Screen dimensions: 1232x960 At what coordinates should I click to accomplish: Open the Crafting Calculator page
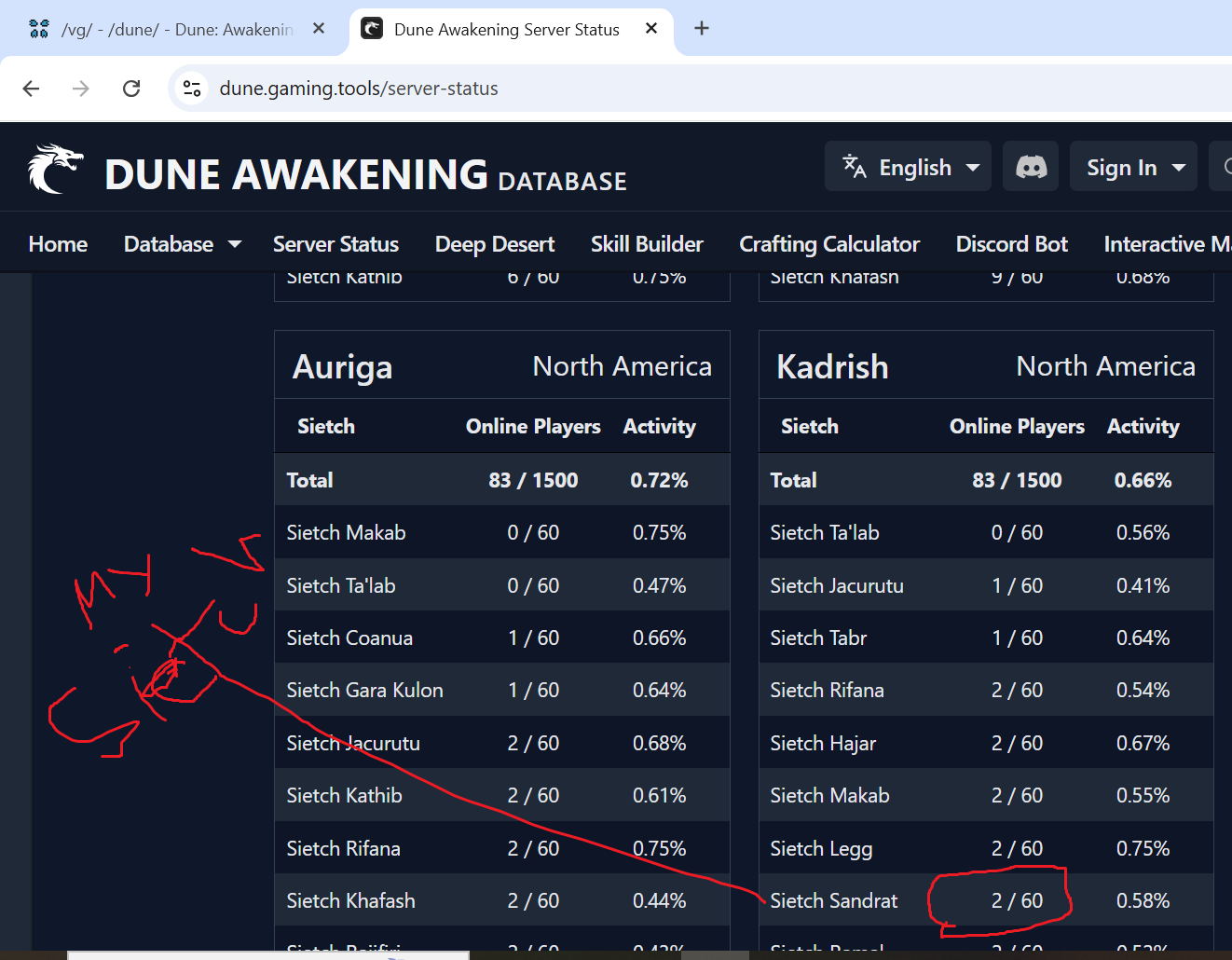pyautogui.click(x=829, y=244)
